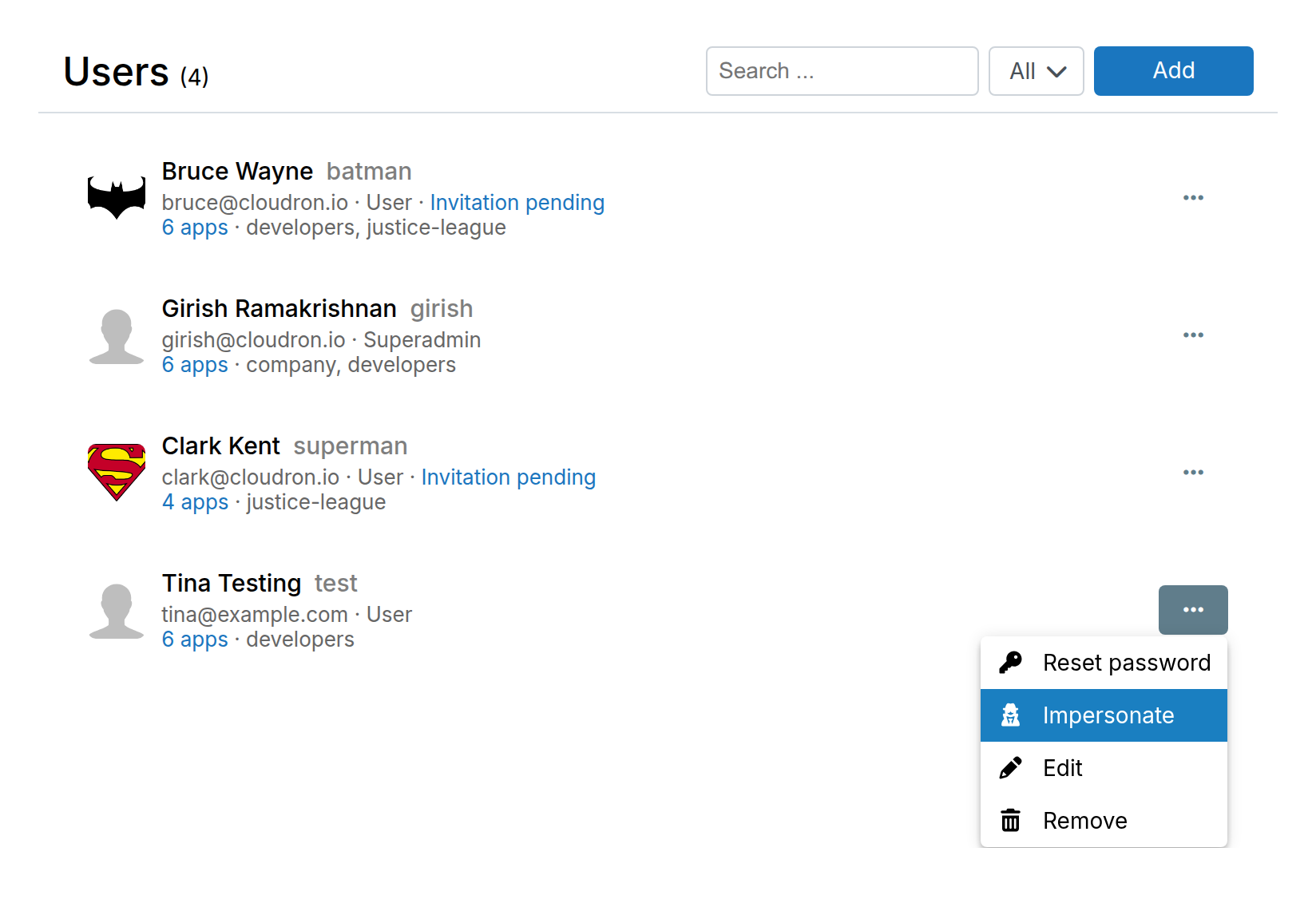Choose Impersonate from the menu

coord(1104,715)
